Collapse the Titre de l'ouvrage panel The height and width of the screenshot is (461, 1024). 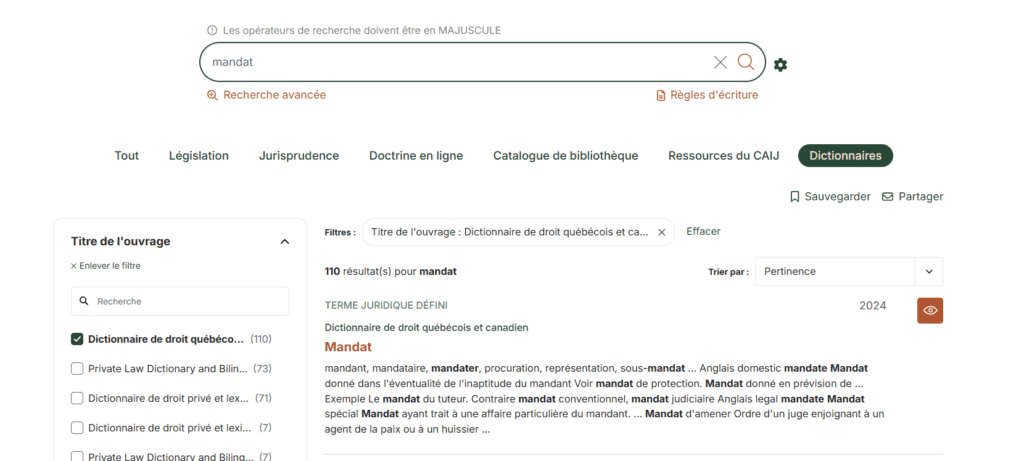[284, 241]
